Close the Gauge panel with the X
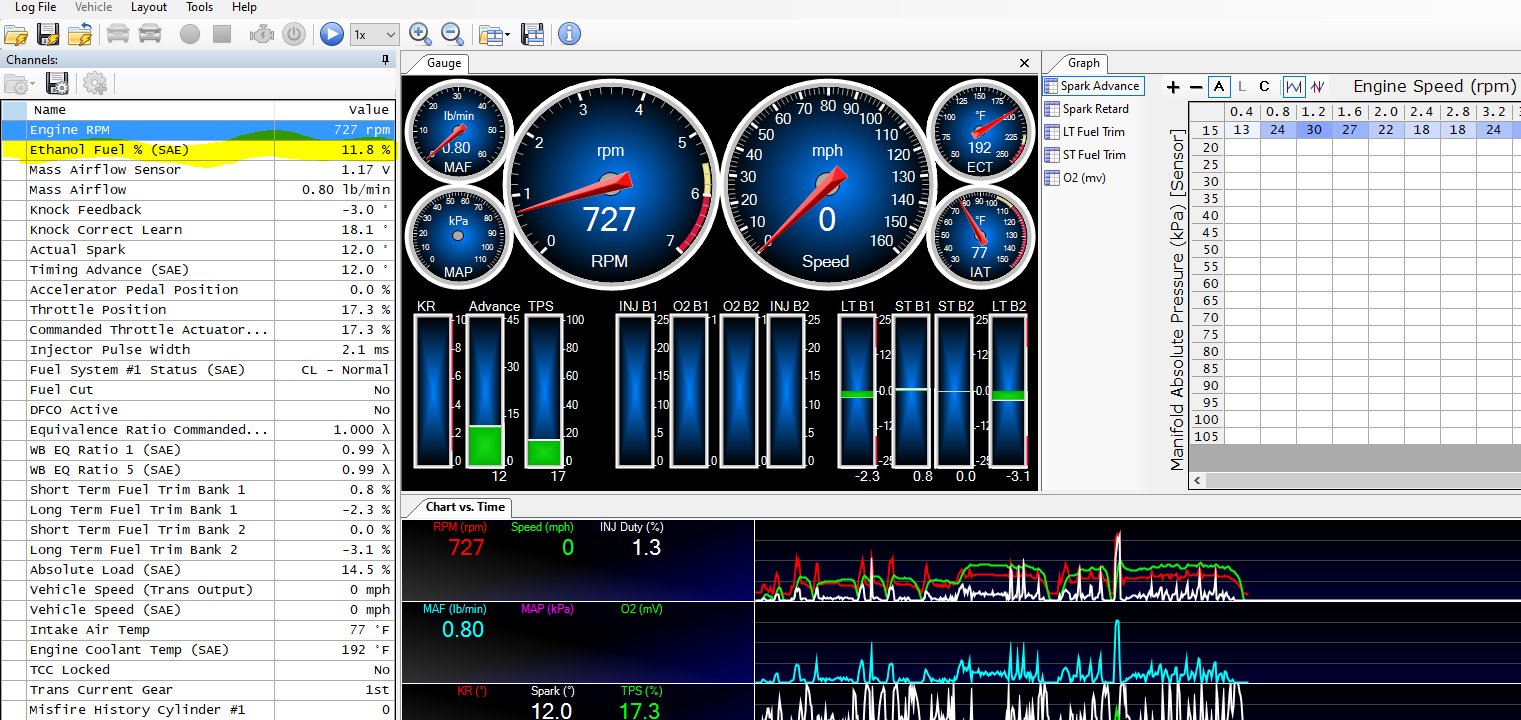This screenshot has width=1521, height=720. (x=1024, y=62)
